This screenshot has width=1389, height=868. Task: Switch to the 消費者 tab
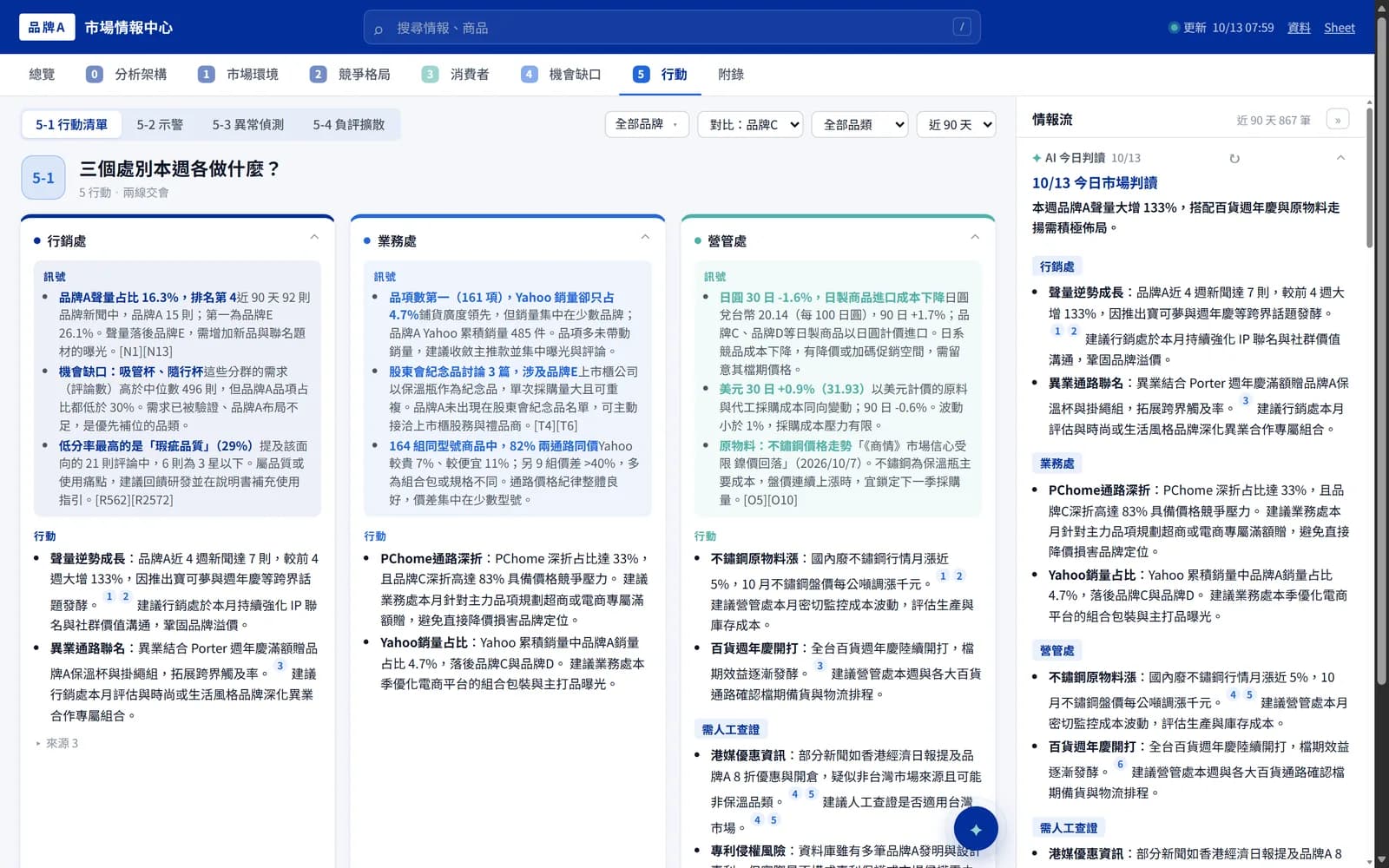pyautogui.click(x=455, y=75)
